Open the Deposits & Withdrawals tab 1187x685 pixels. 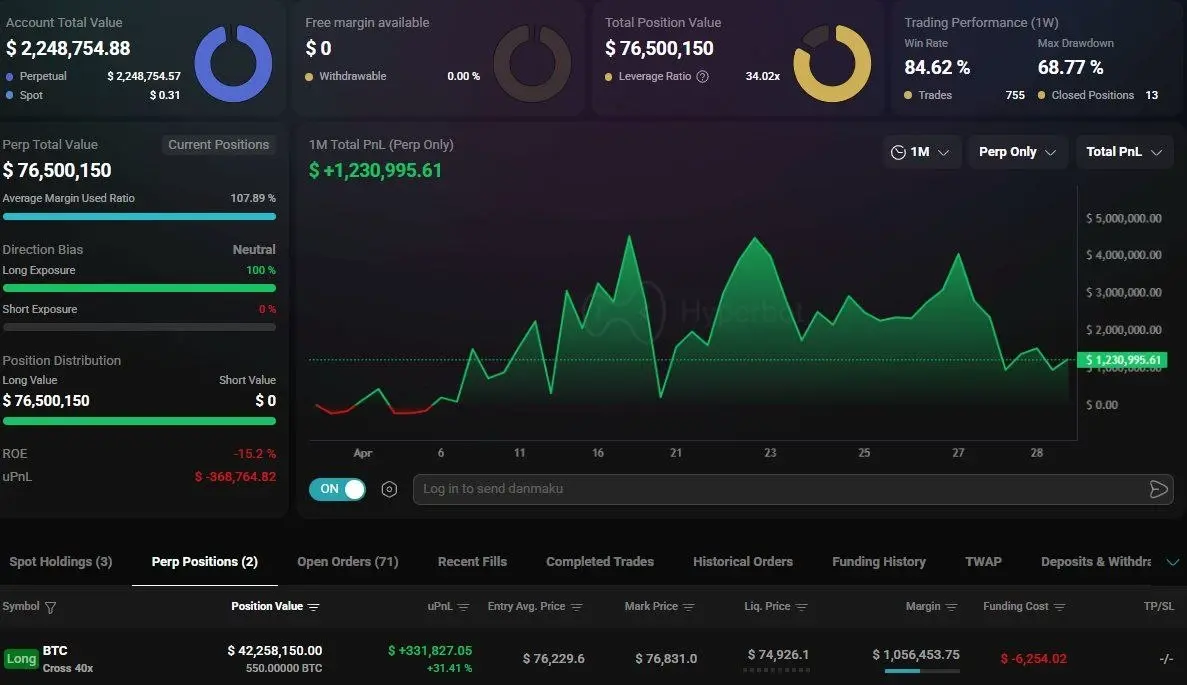point(1095,562)
